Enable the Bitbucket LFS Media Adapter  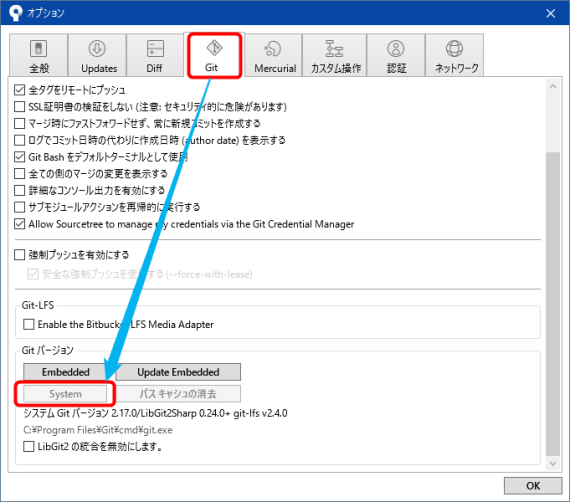click(x=28, y=324)
